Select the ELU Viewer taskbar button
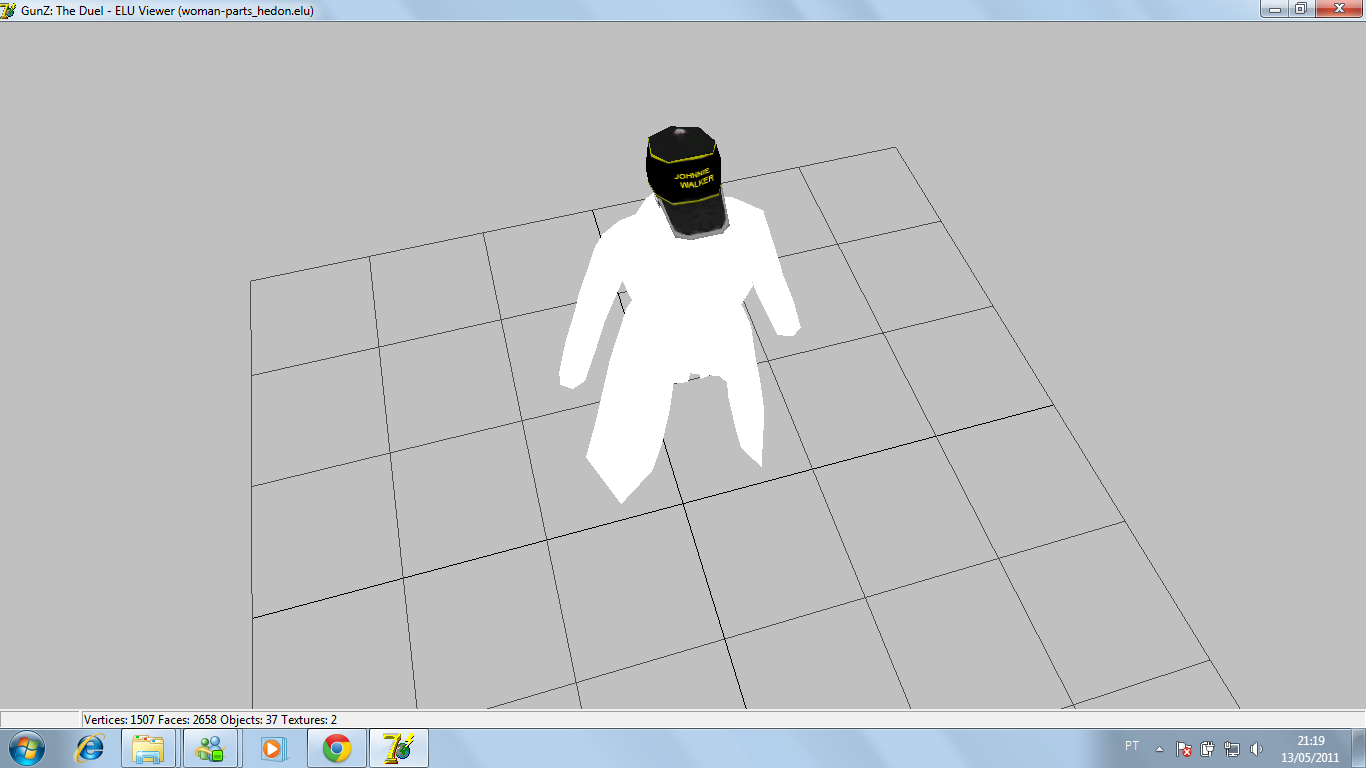This screenshot has height=768, width=1366. click(x=398, y=748)
